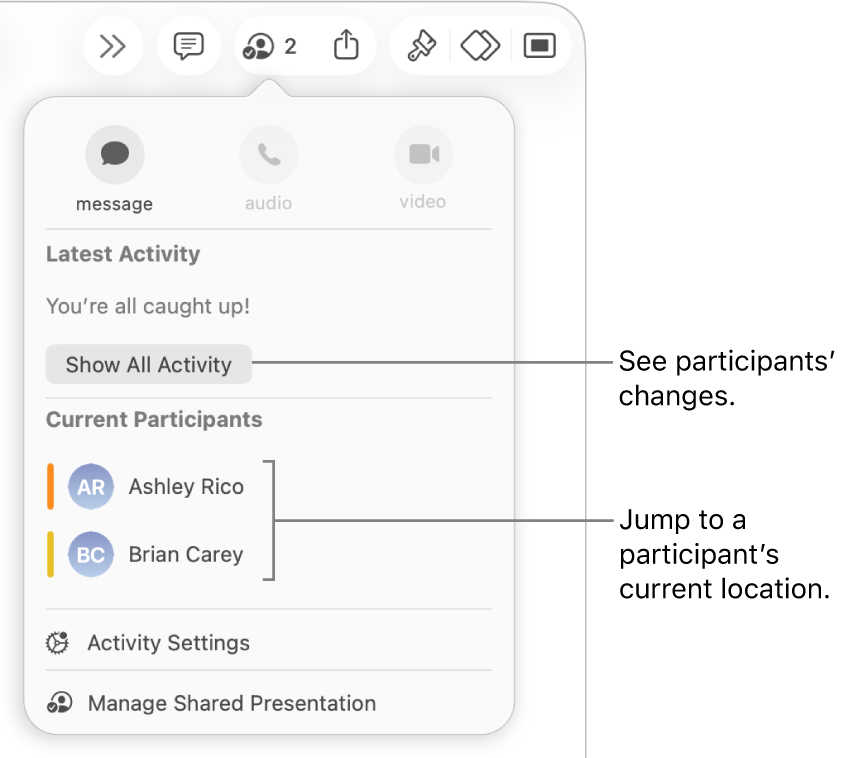Click the Manage Shared Presentation person icon

coord(59,703)
